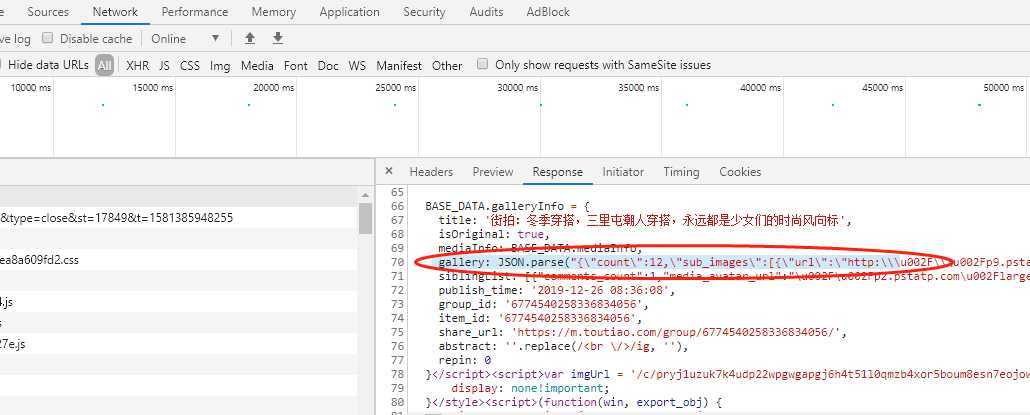Filter requests by CSS
The image size is (1030, 415).
190,65
